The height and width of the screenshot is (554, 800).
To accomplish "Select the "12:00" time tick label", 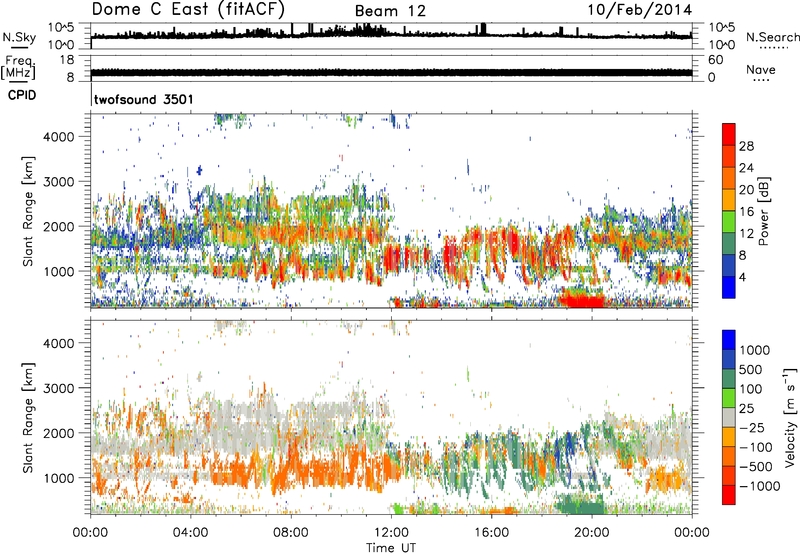I will (x=391, y=533).
